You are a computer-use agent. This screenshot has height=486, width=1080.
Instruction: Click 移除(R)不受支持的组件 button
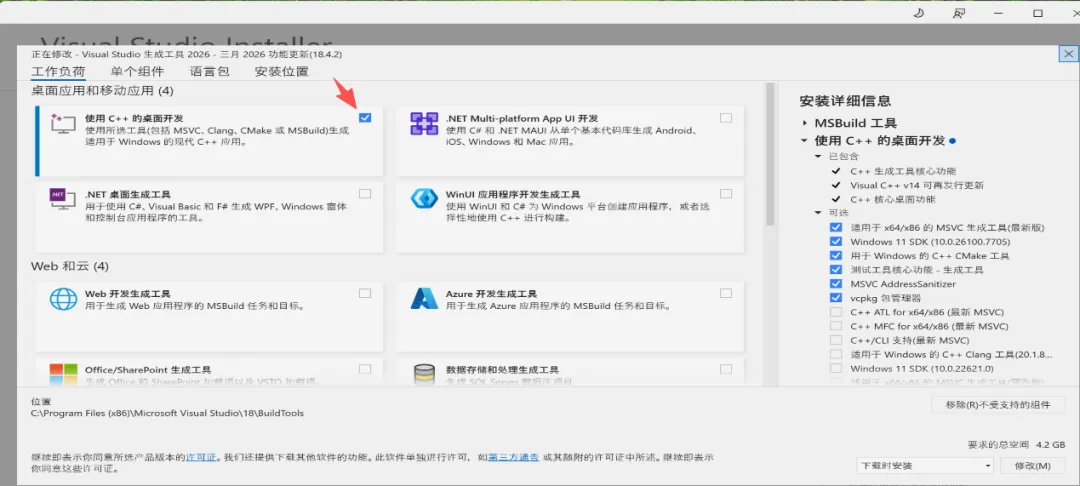(x=998, y=405)
